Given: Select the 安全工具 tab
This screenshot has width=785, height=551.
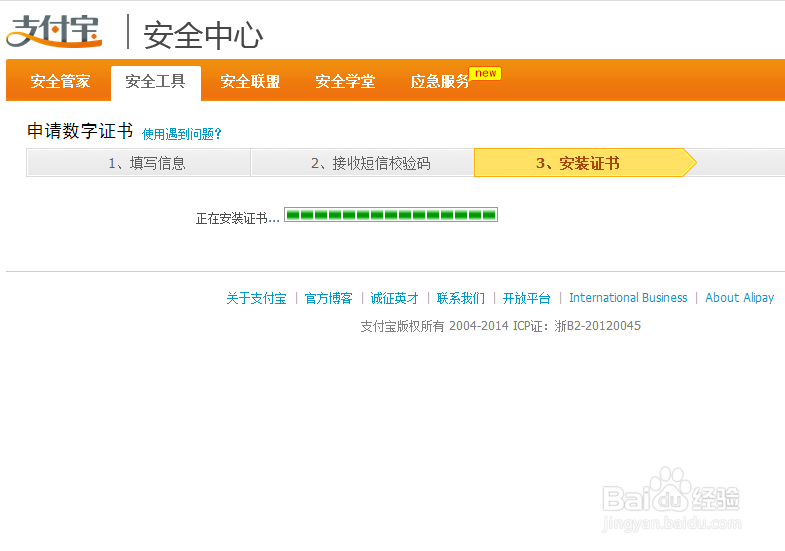Looking at the screenshot, I should pyautogui.click(x=155, y=81).
